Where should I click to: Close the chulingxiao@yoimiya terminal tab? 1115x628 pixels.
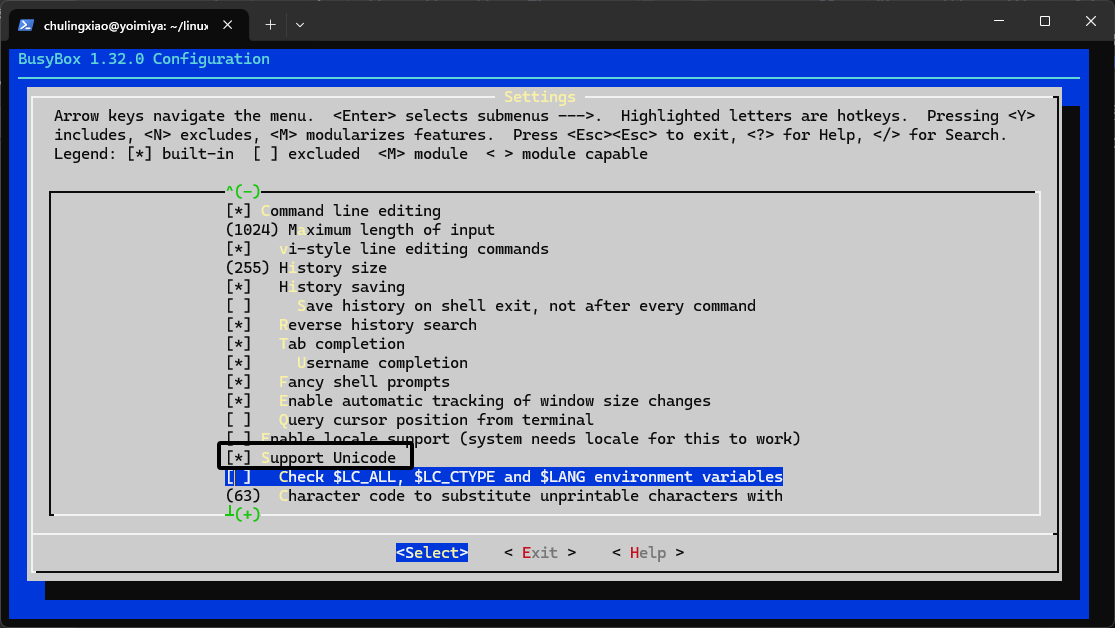click(228, 25)
